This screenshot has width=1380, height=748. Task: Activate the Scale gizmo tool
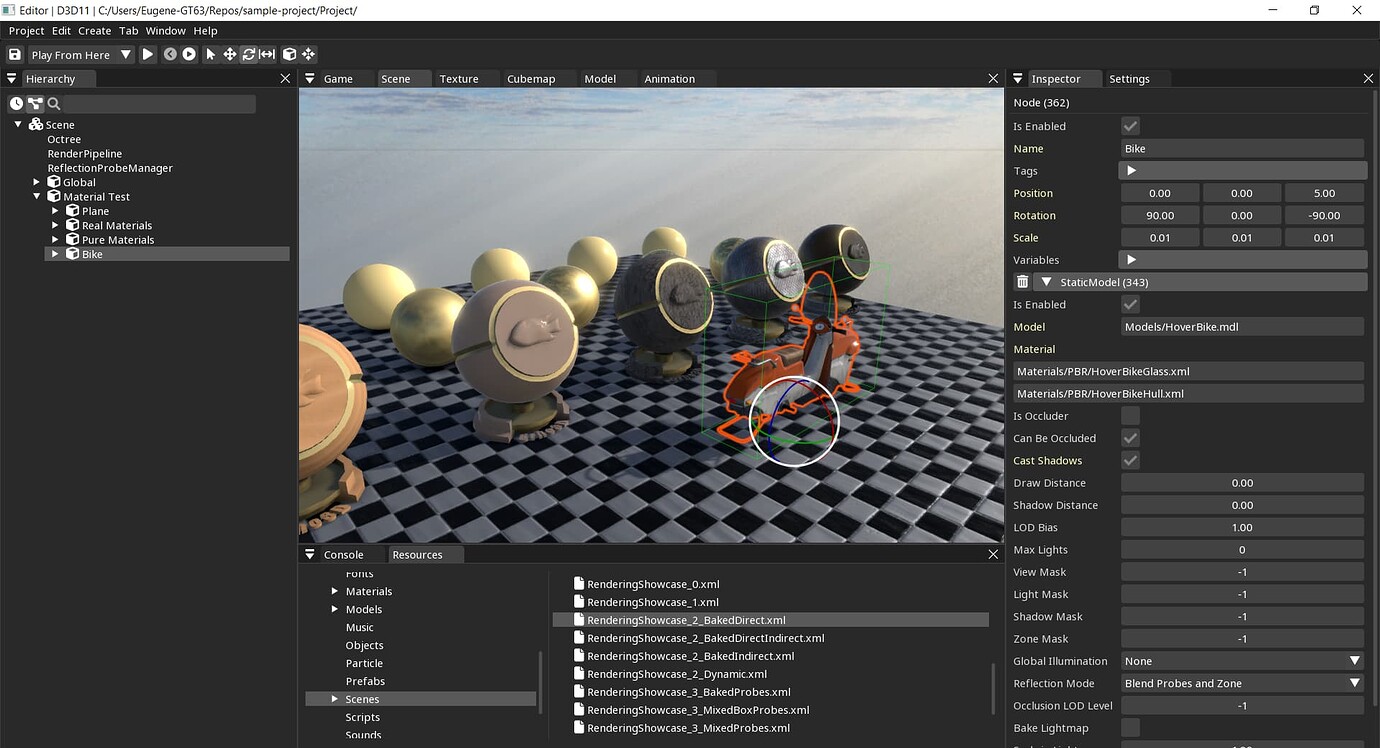(x=267, y=55)
